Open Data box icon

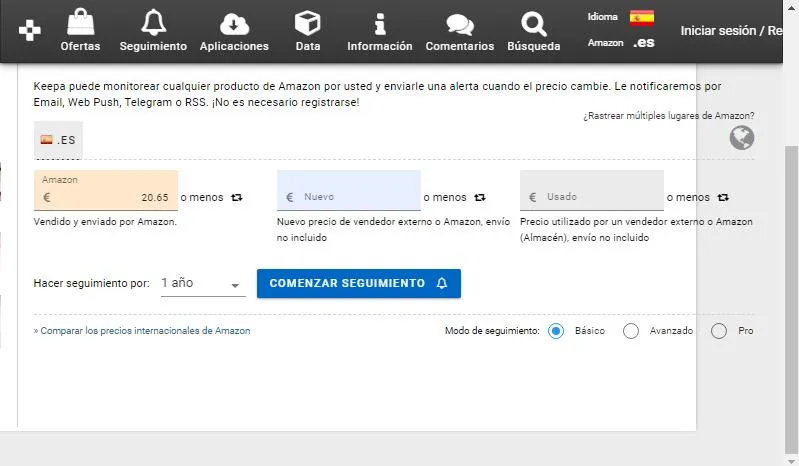point(308,23)
